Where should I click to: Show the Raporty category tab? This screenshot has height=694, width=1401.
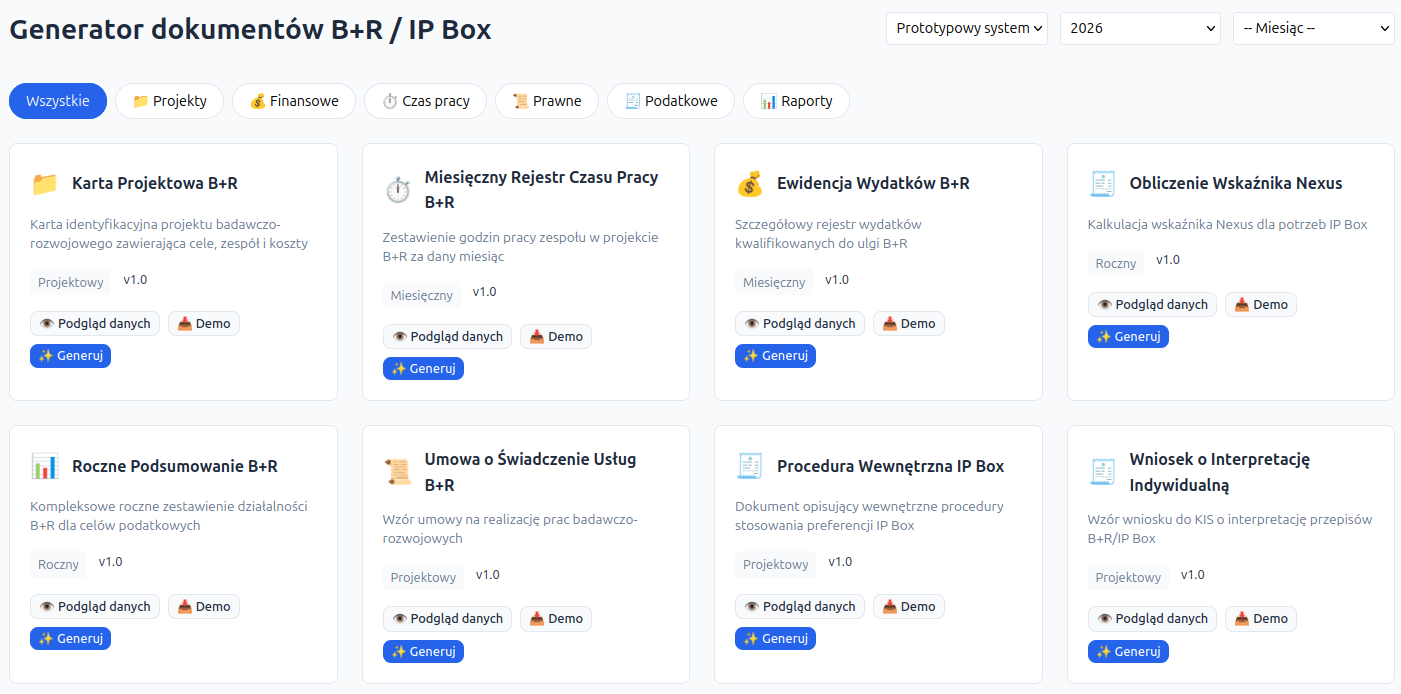pyautogui.click(x=796, y=101)
